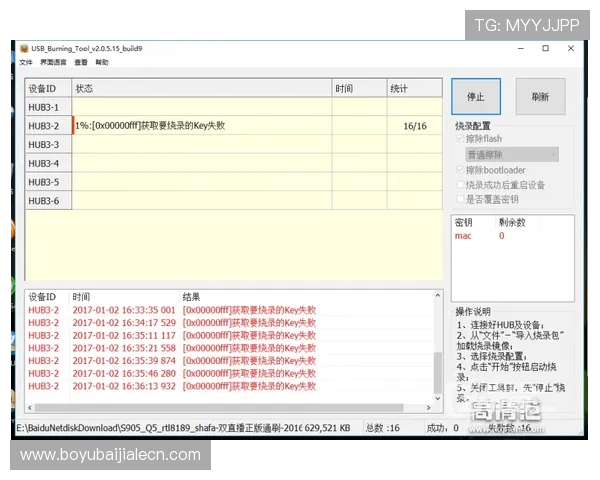Click the log horizontal scrollbar thumb
This screenshot has height=480, width=600.
pyautogui.click(x=219, y=408)
